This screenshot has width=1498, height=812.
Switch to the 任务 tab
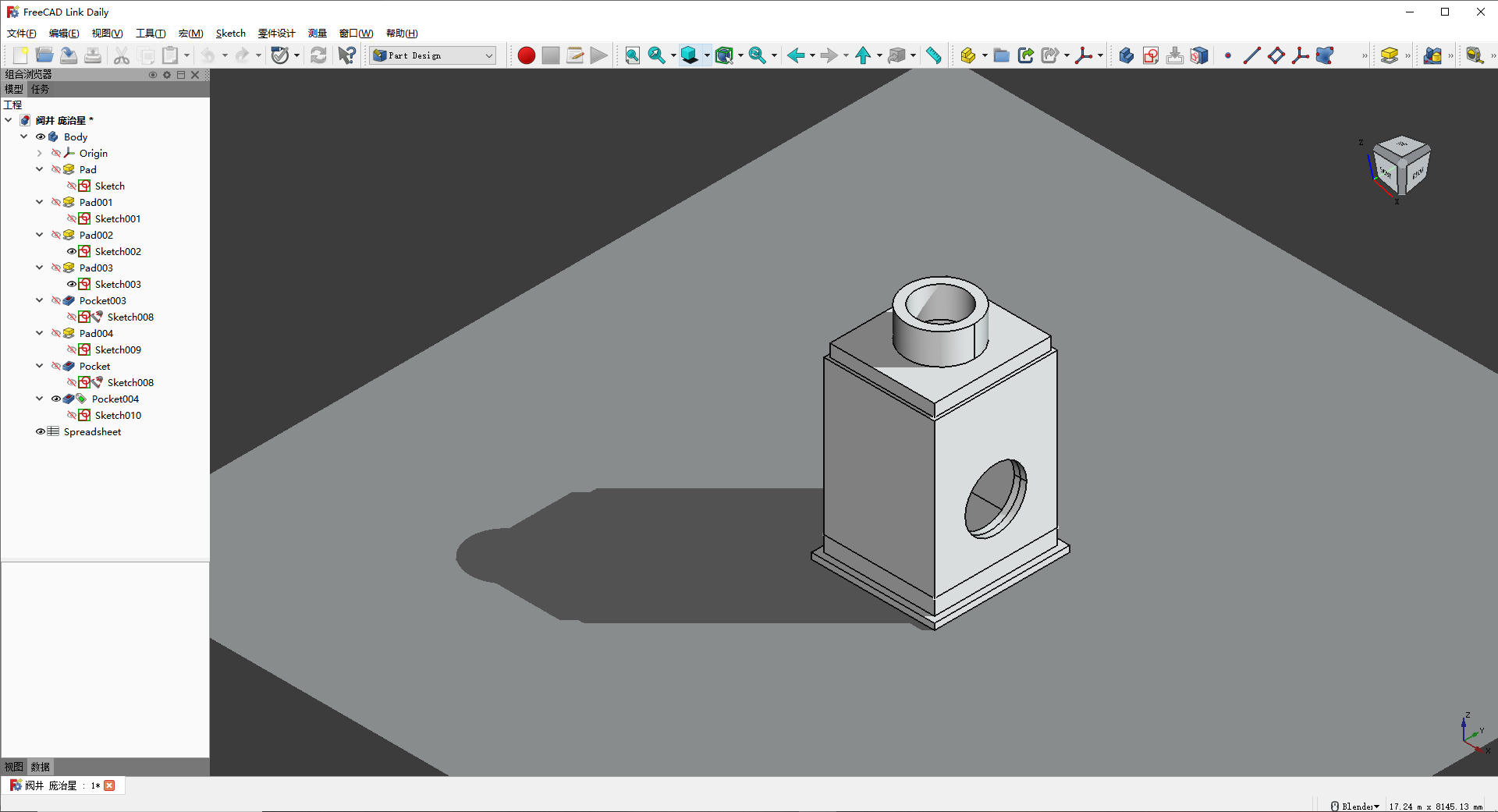tap(41, 89)
